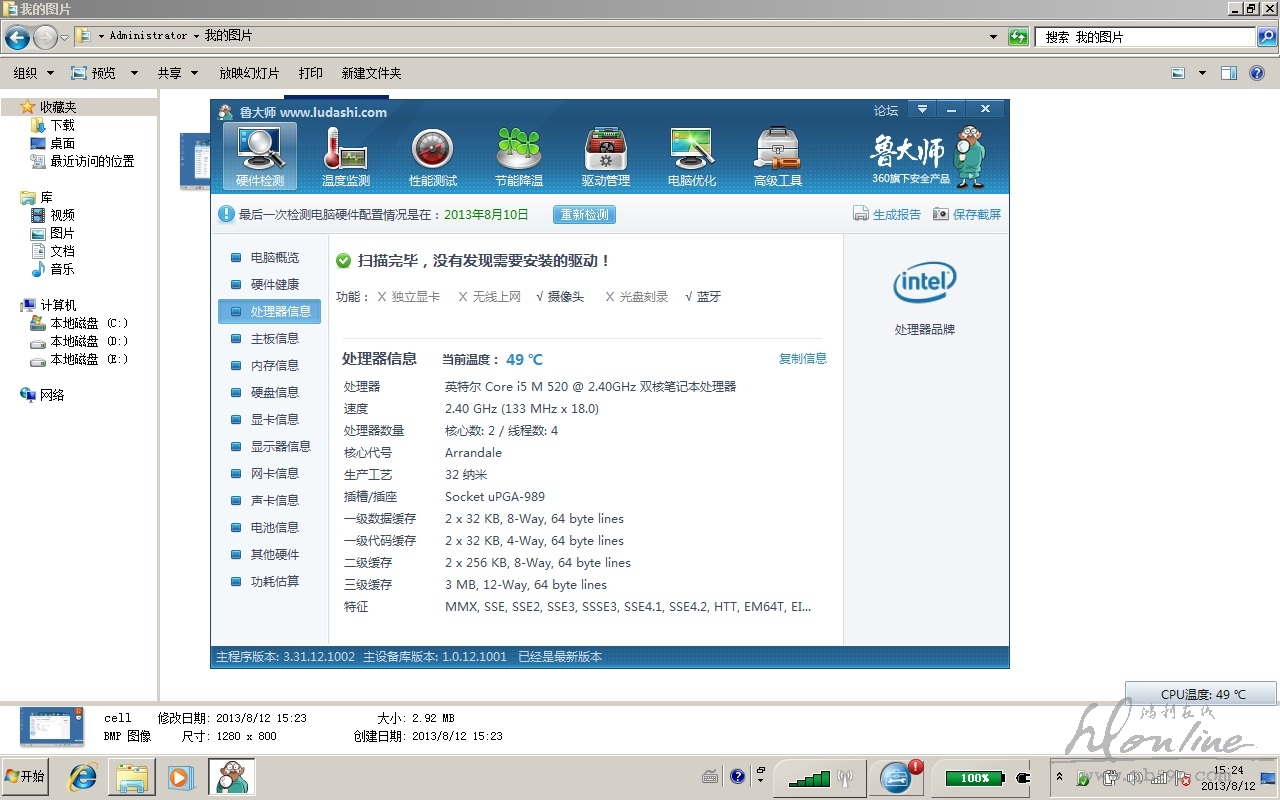Image resolution: width=1280 pixels, height=800 pixels.
Task: Switch to 内存信息 sidebar tab
Action: (x=274, y=366)
